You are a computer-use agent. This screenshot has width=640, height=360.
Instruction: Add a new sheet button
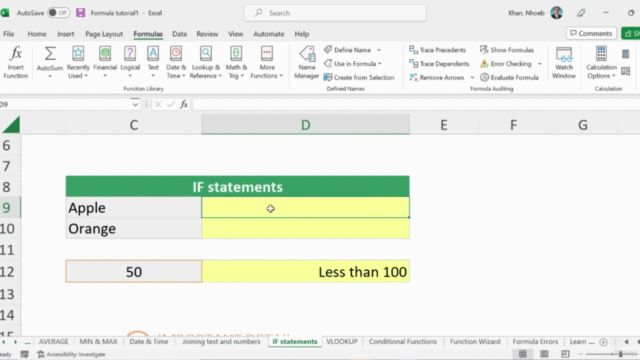603,342
